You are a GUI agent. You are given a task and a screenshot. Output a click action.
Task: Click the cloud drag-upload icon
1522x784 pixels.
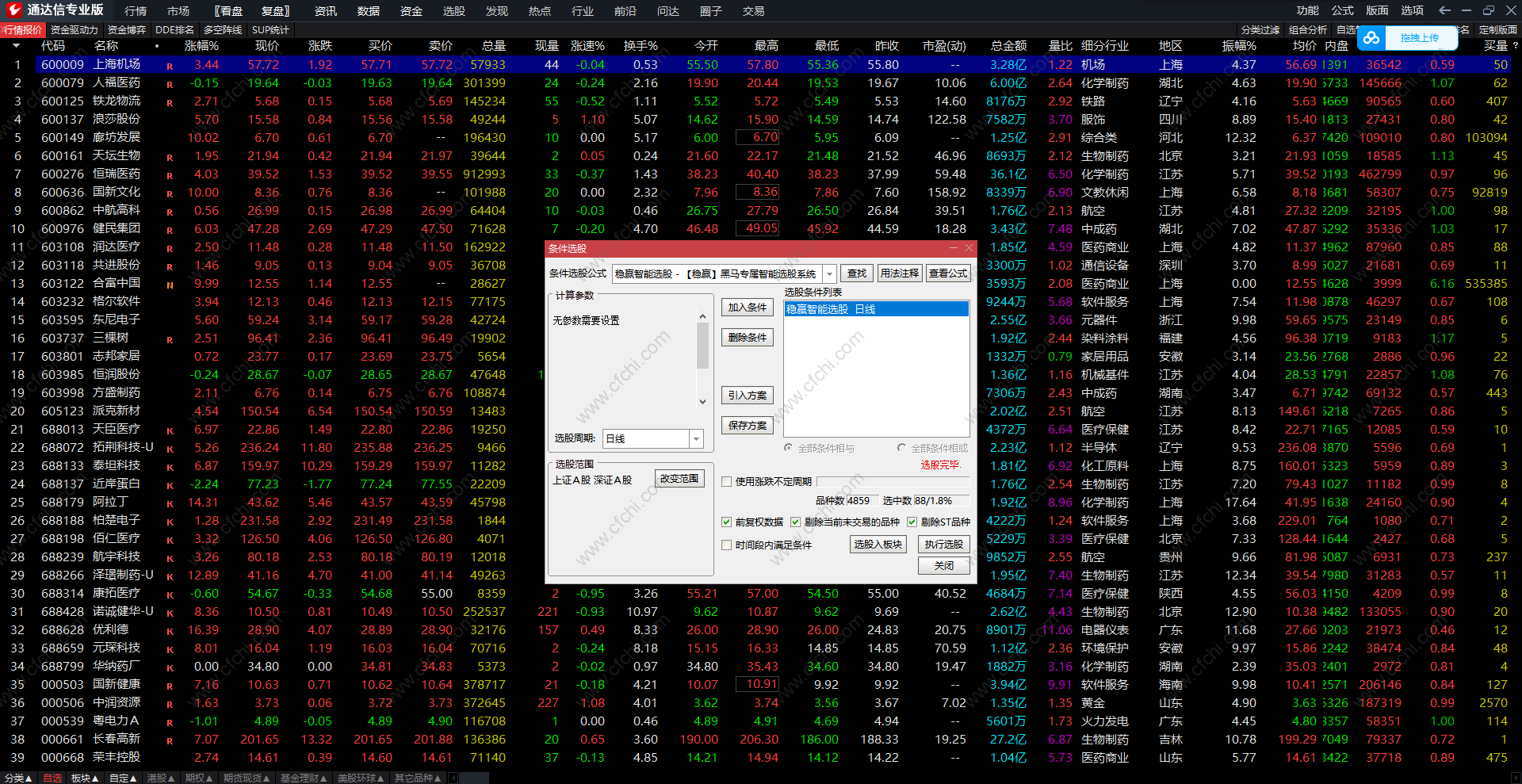click(1371, 38)
